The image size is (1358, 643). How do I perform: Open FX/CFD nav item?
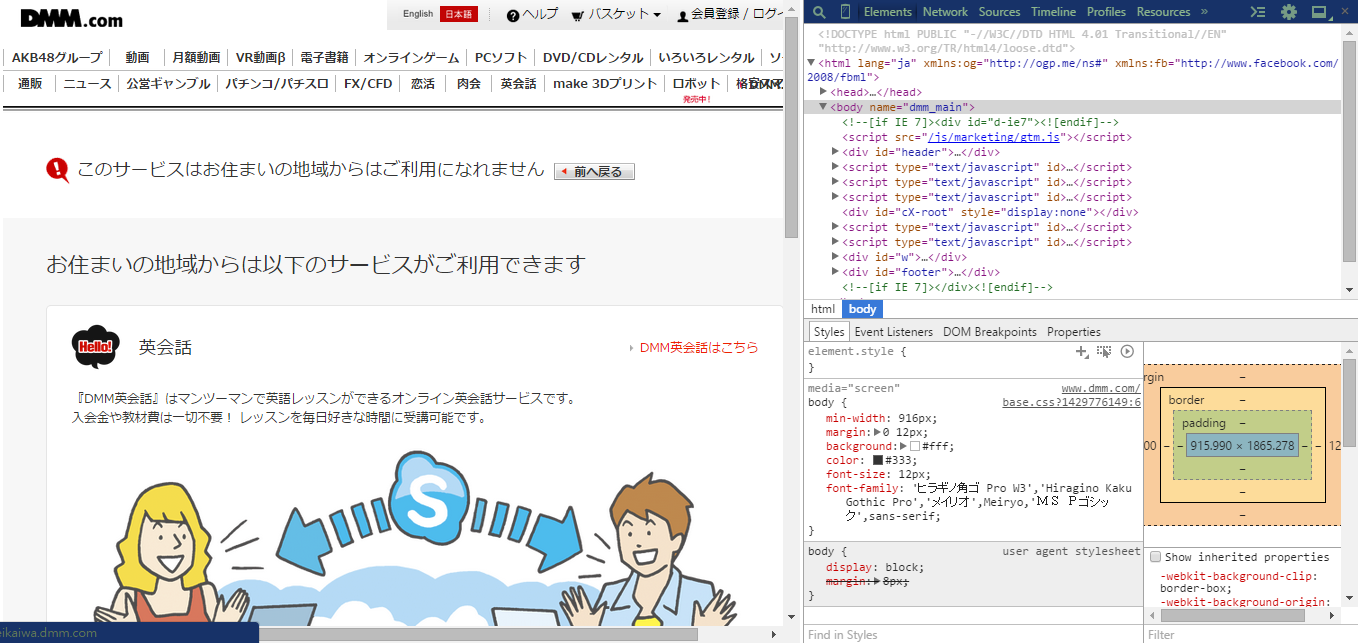[368, 84]
